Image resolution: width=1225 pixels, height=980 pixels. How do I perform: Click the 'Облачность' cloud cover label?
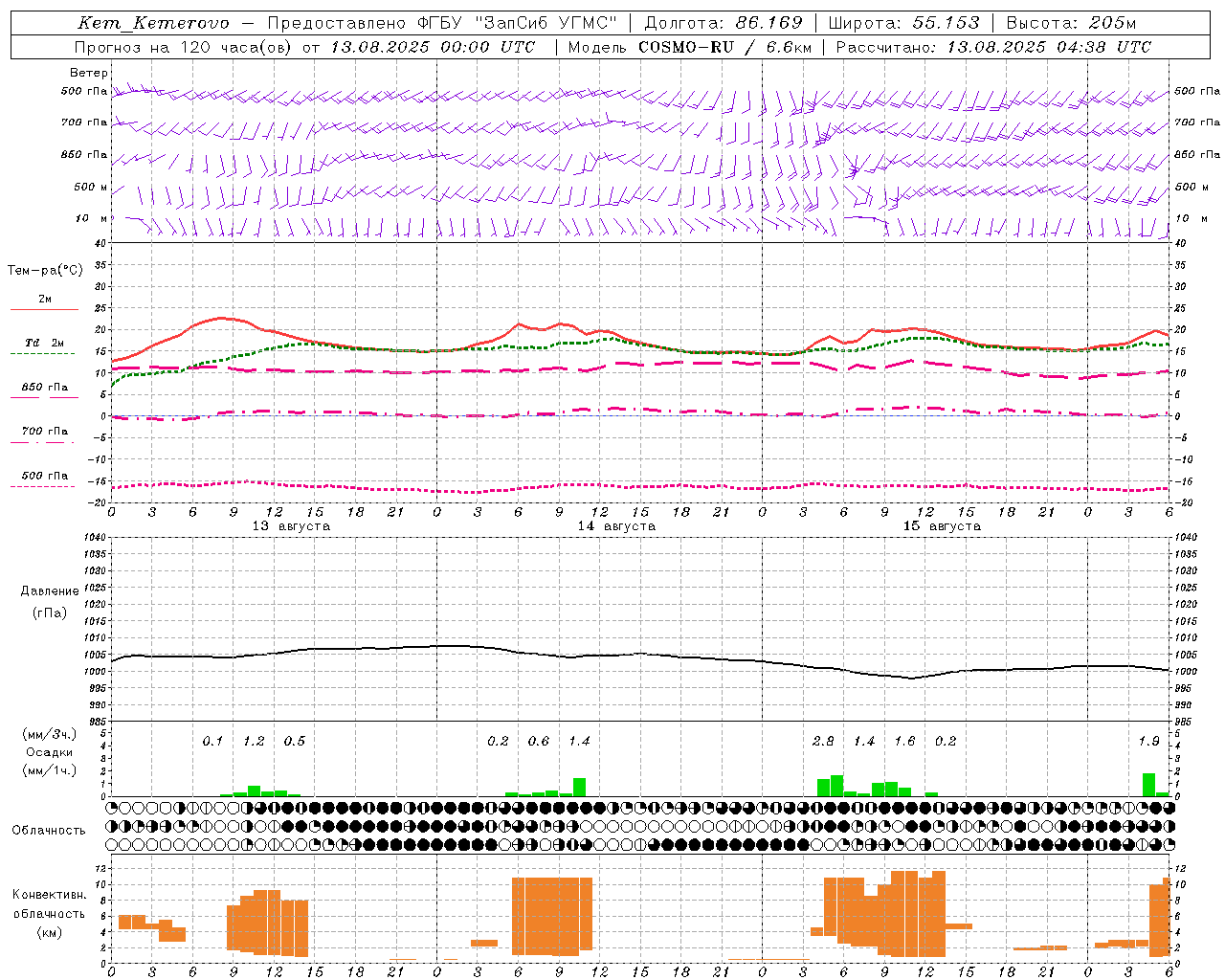tap(49, 831)
